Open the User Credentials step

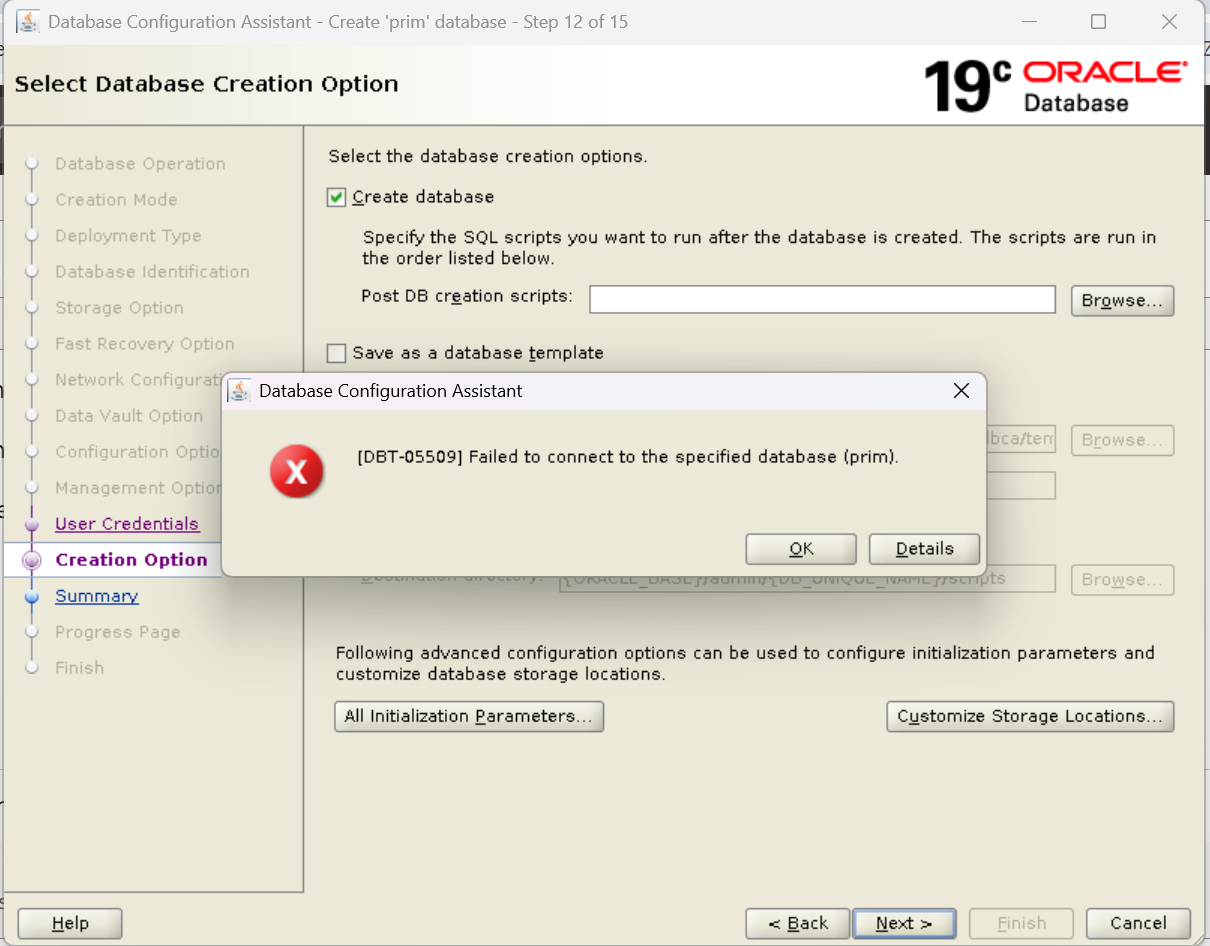(127, 523)
